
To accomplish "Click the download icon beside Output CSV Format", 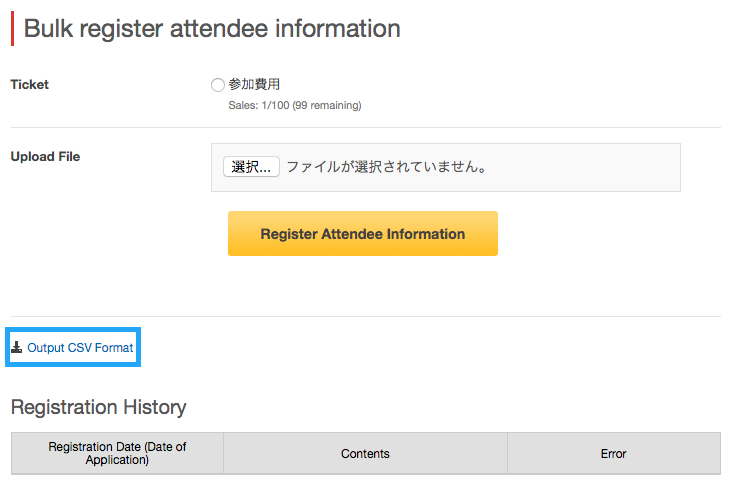I will point(17,347).
